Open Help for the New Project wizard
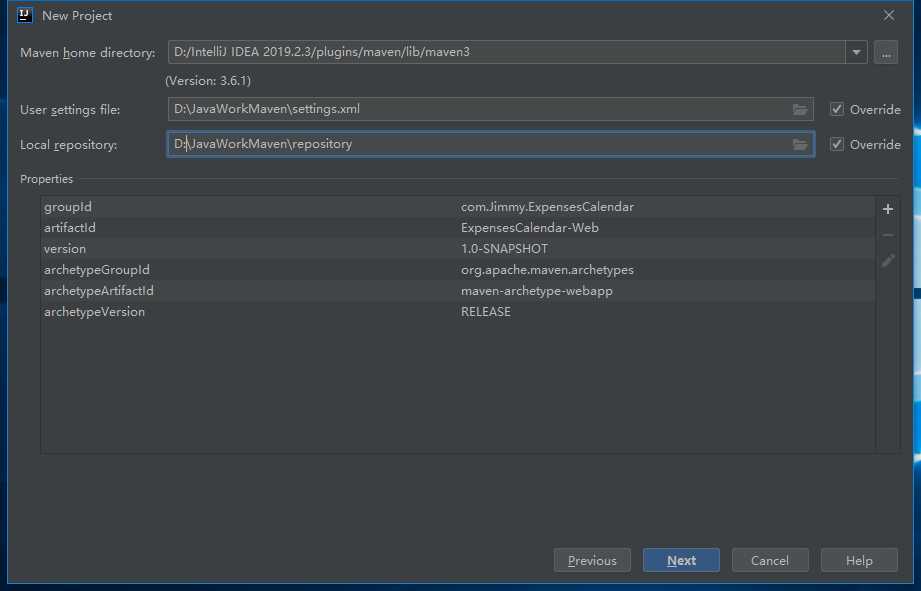921x591 pixels. [859, 560]
